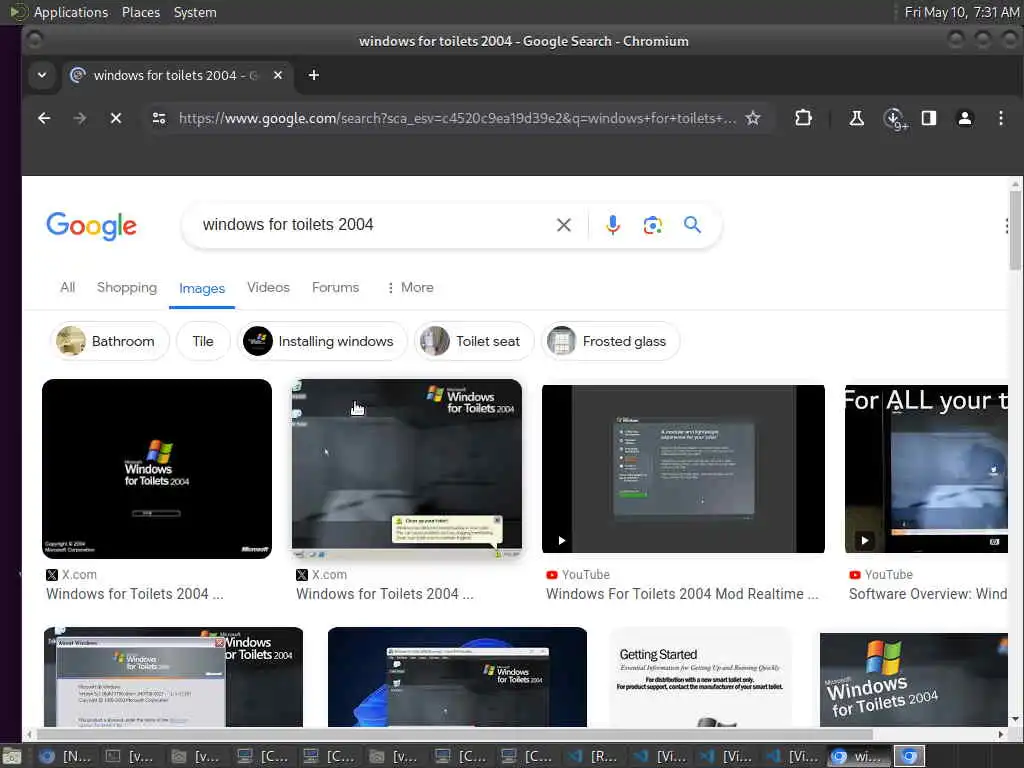Filter images by Tile chip

(203, 341)
